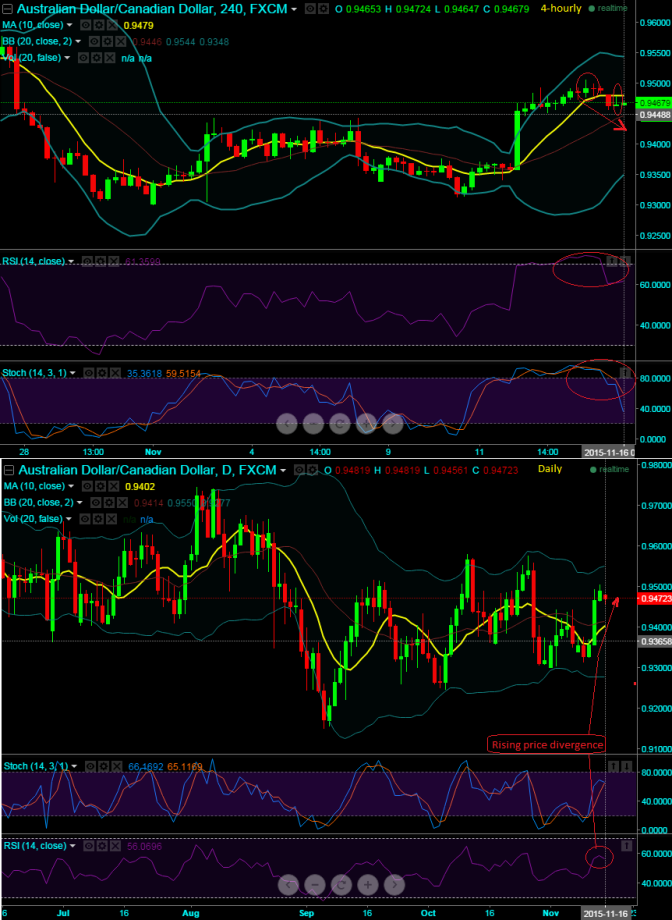Hide the Bollinger Bands on the 240 chart
Viewport: 672px width, 920px height.
(96, 42)
